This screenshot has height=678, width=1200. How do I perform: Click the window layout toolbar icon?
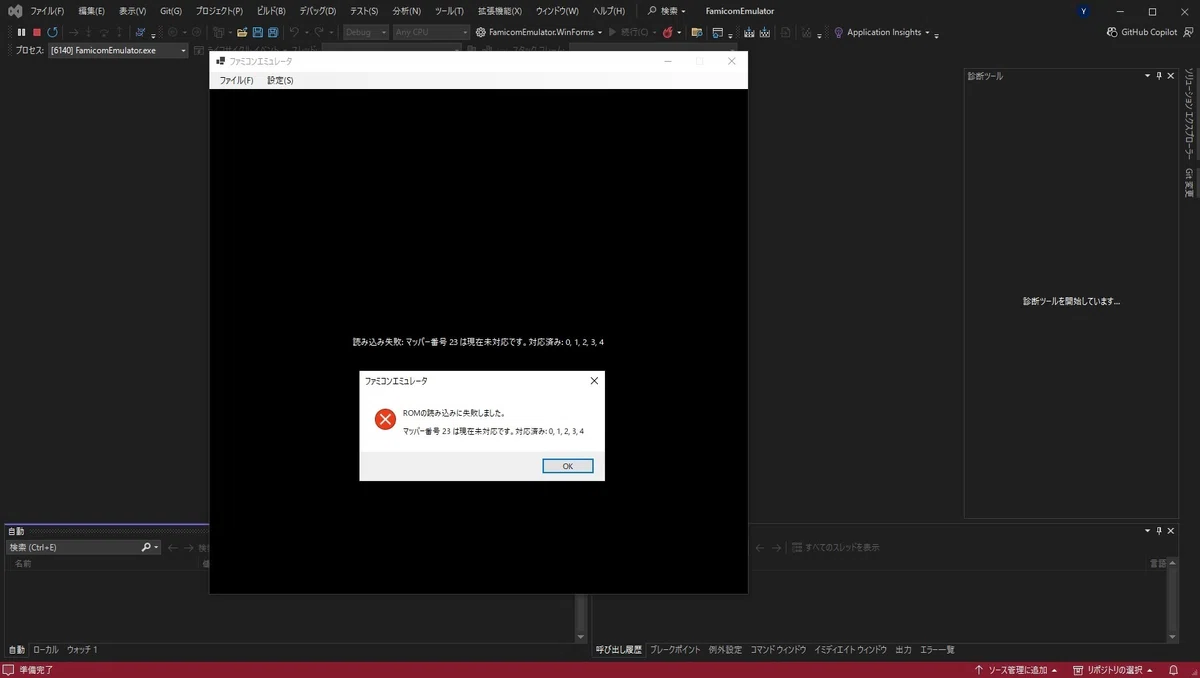click(x=717, y=32)
